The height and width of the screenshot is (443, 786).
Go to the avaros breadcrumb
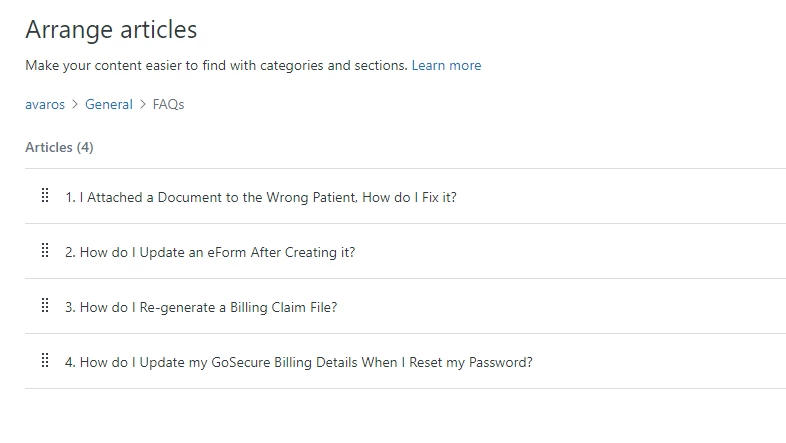(x=45, y=104)
